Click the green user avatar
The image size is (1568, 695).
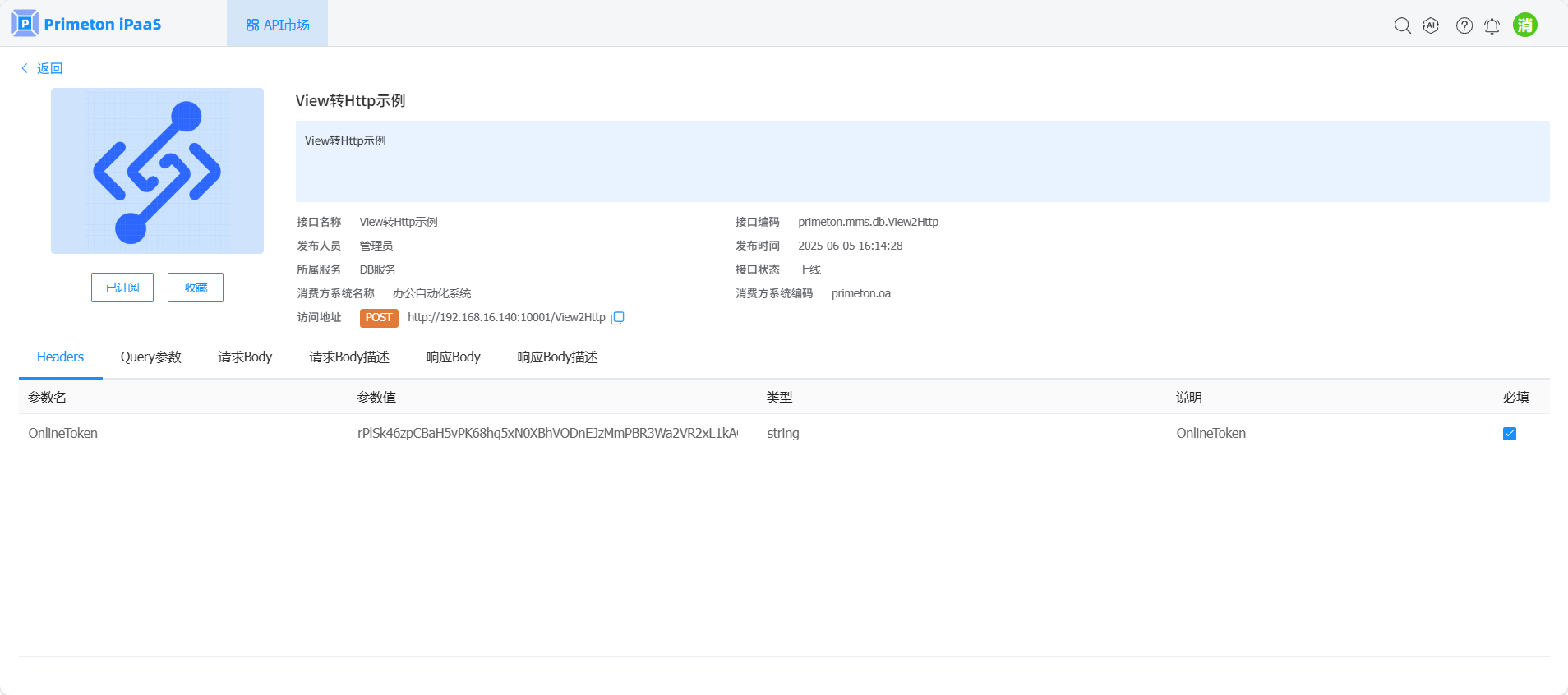coord(1524,25)
